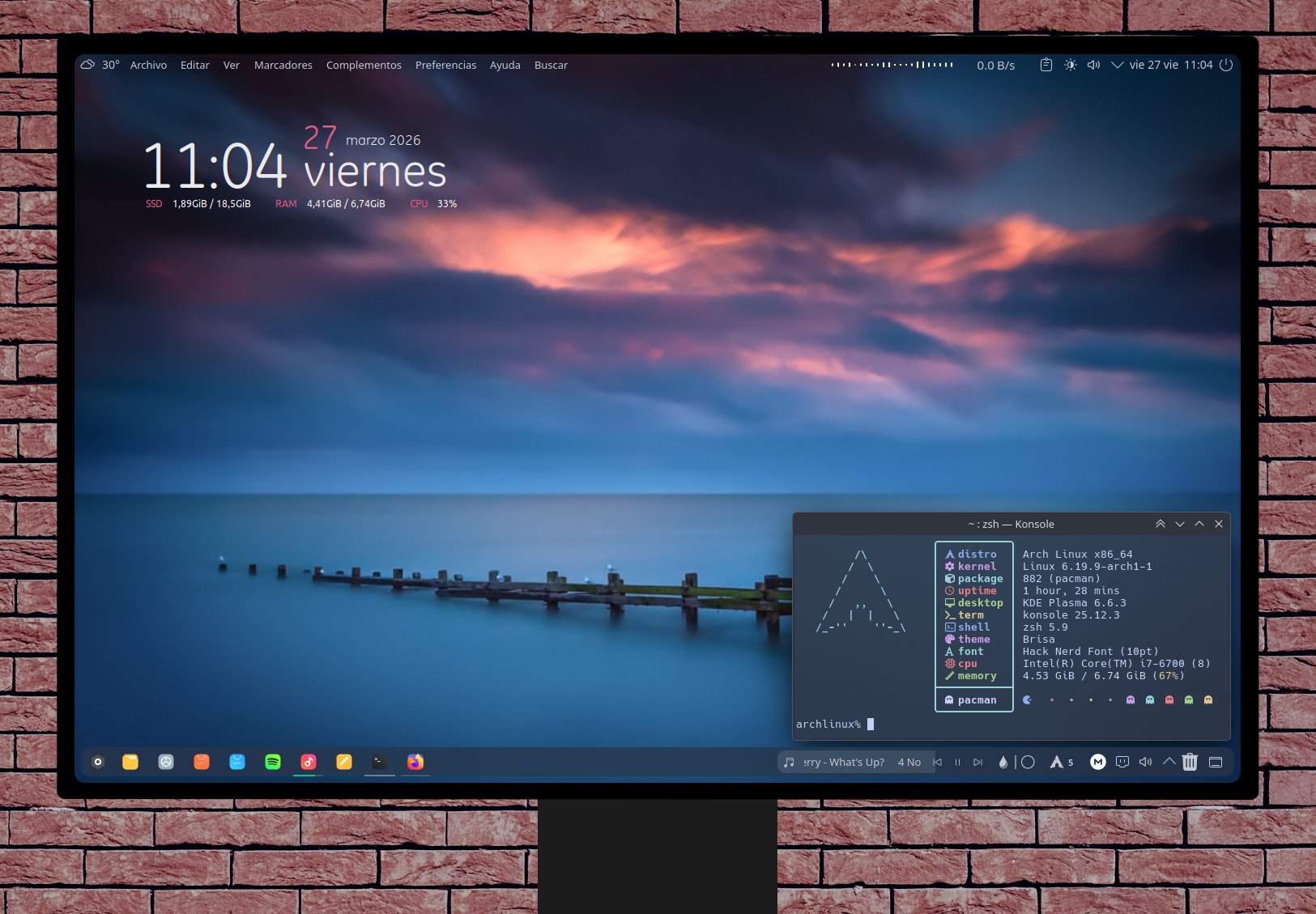Click the music note icon in the media widget
Viewport: 1316px width, 914px height.
(x=789, y=762)
